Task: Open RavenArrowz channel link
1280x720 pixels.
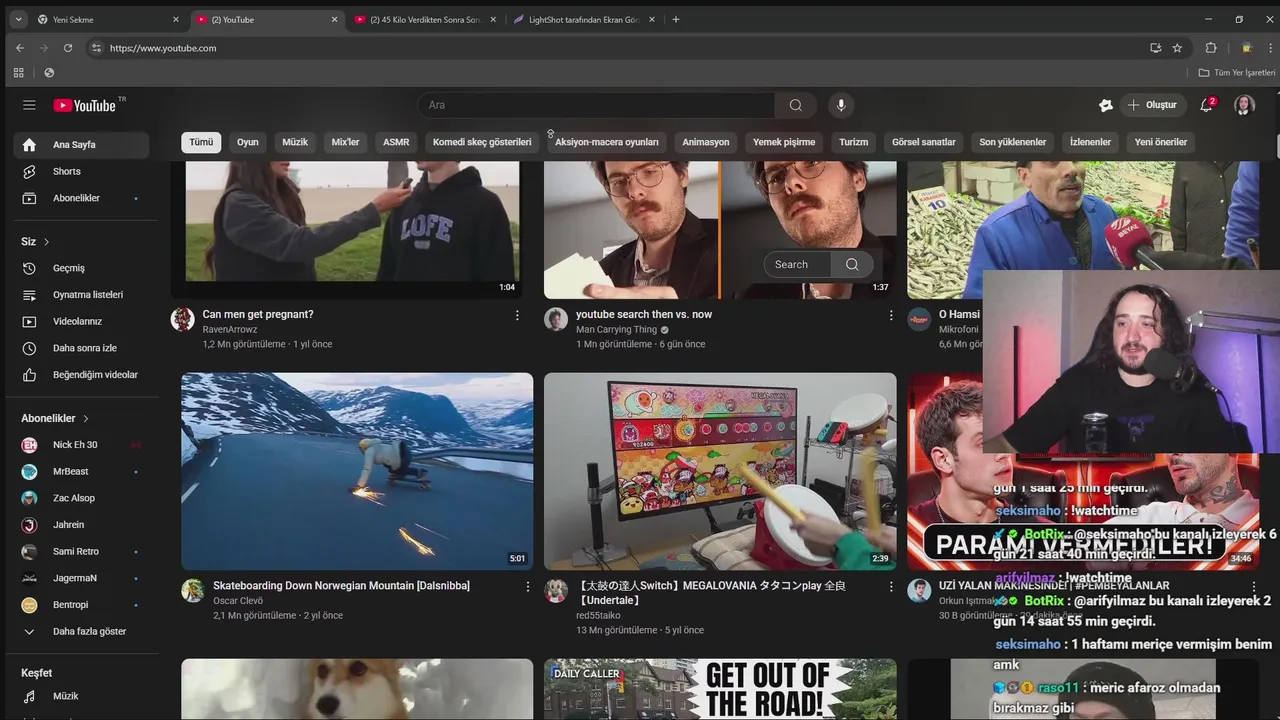Action: (230, 329)
